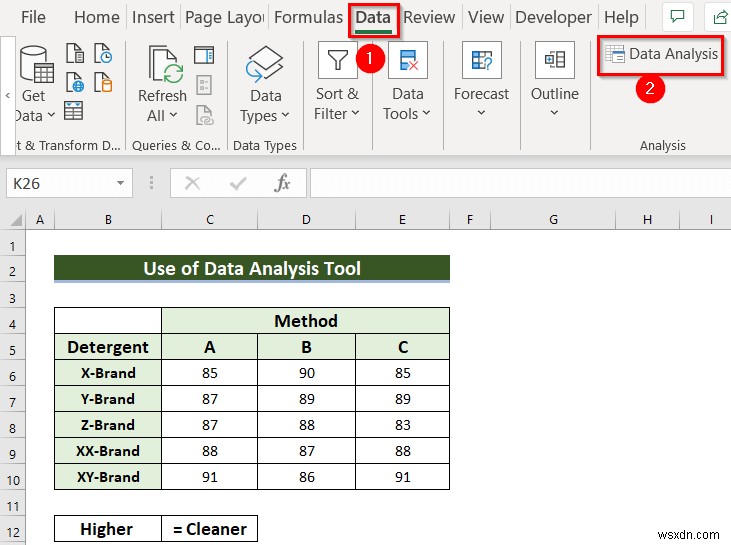This screenshot has width=731, height=545.
Task: Expand the Outline dropdown chevron
Action: [x=554, y=113]
